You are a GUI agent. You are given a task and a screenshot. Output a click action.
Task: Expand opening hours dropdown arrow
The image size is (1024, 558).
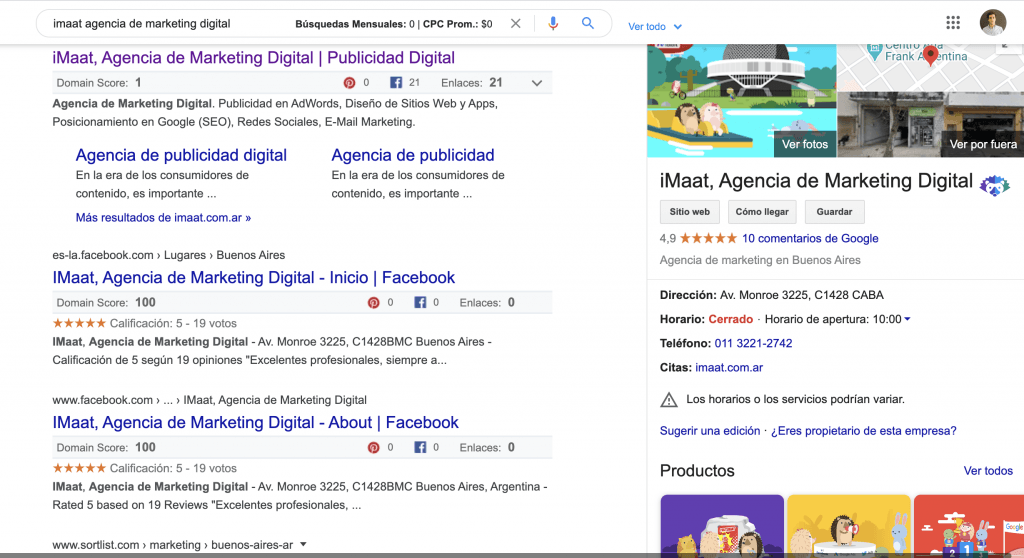click(x=907, y=320)
